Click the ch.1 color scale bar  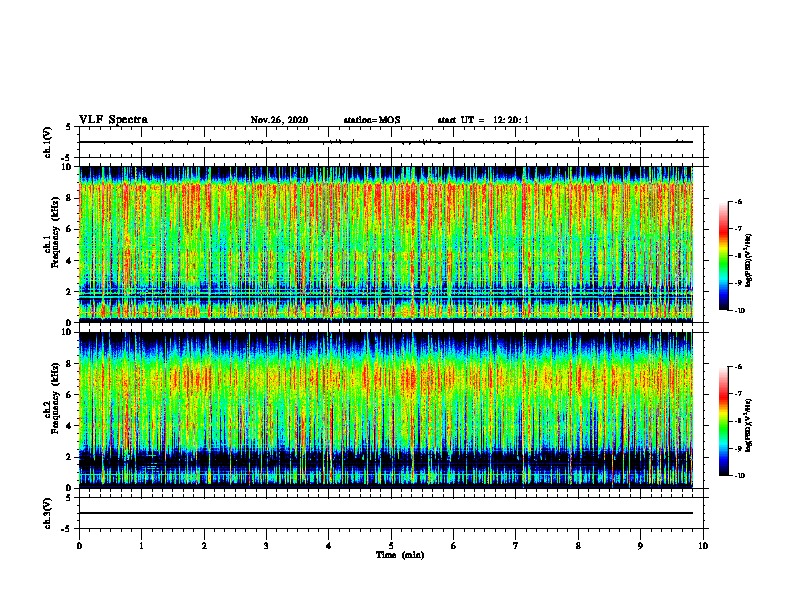[x=723, y=256]
